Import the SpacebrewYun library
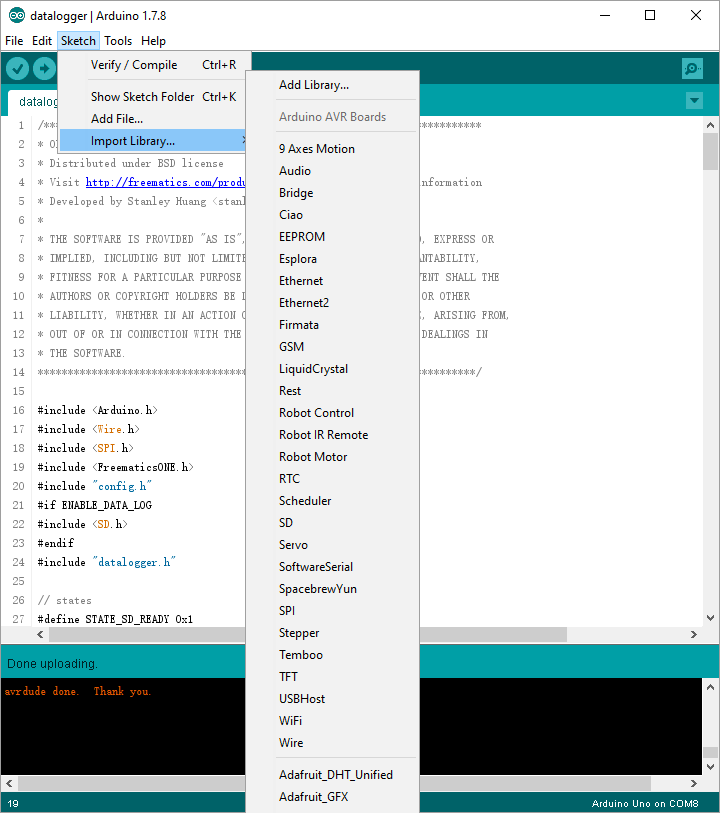 click(332, 588)
